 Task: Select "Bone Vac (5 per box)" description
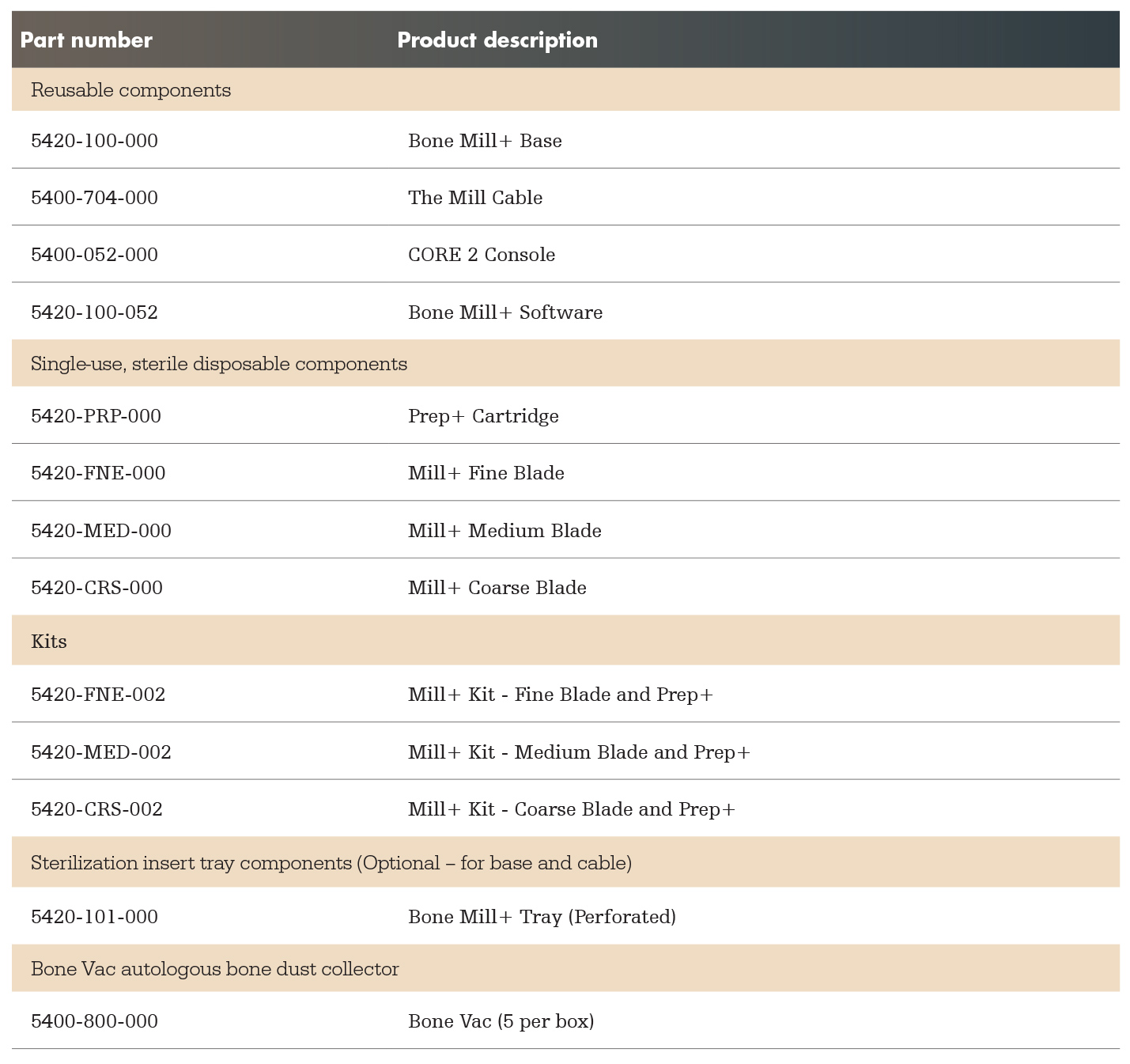coord(501,1021)
